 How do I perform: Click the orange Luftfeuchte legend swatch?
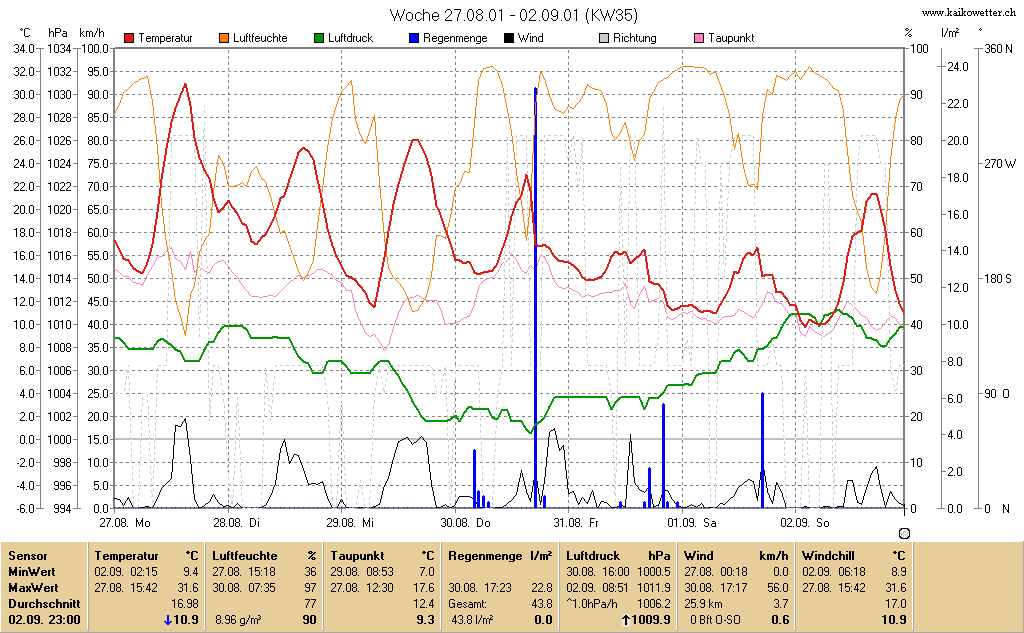224,38
